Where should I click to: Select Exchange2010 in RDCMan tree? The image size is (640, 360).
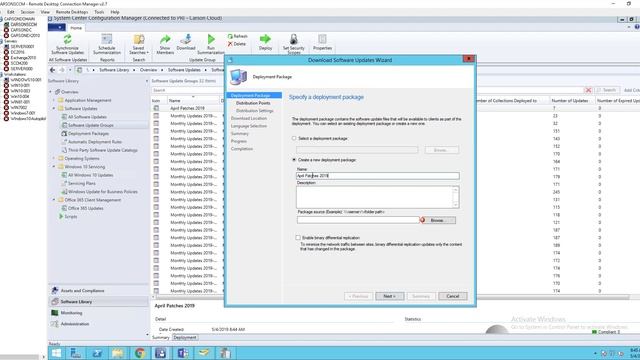point(23,58)
